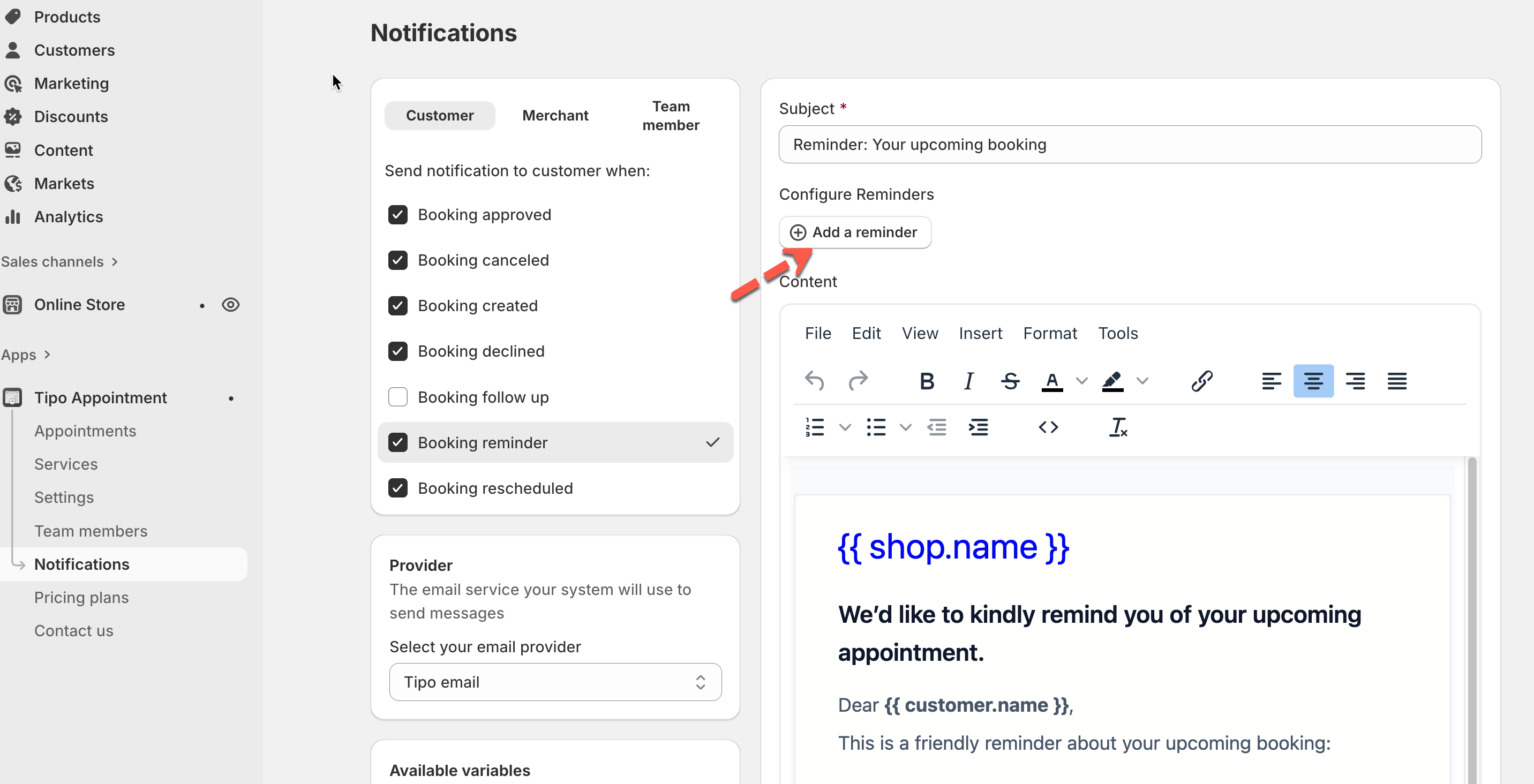Click the clear formatting icon
1534x784 pixels.
coord(1118,427)
